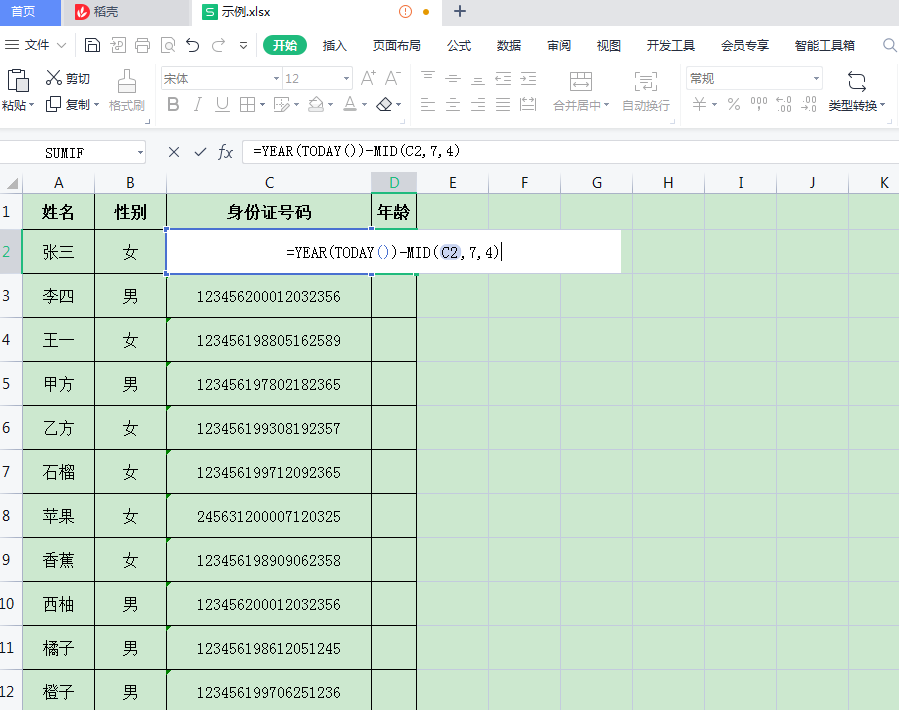Center text horizontally
Screen dimensions: 899x710
(453, 104)
